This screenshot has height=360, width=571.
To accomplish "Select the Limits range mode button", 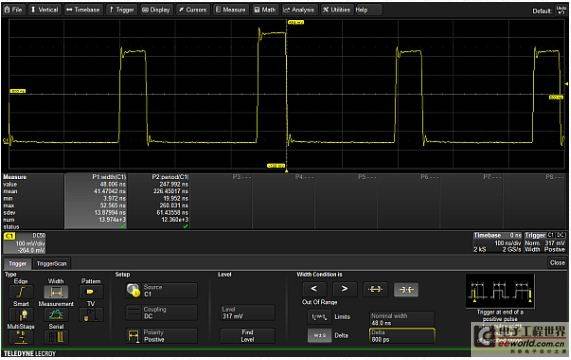I will [319, 317].
